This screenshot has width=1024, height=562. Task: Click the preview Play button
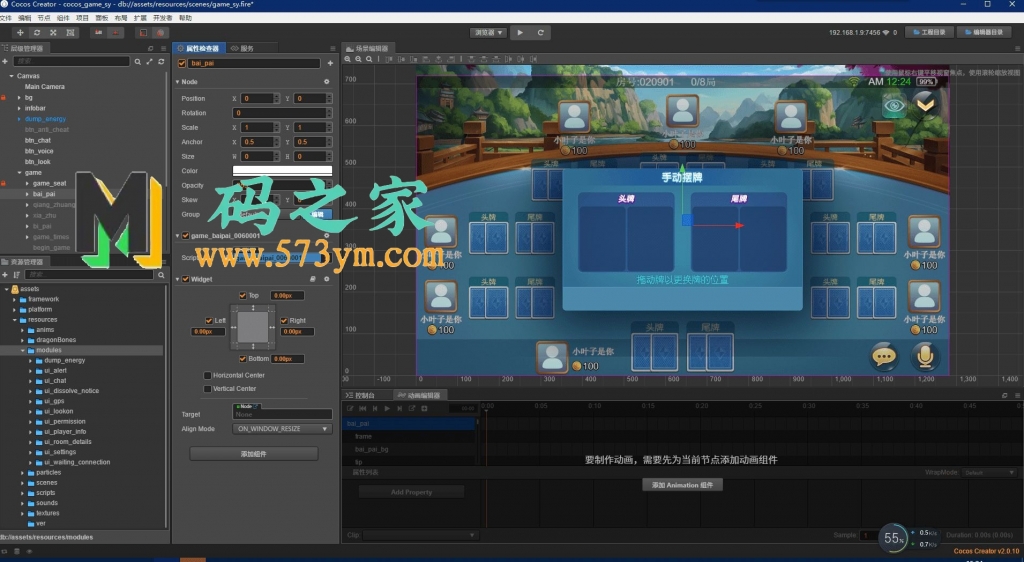click(x=520, y=33)
